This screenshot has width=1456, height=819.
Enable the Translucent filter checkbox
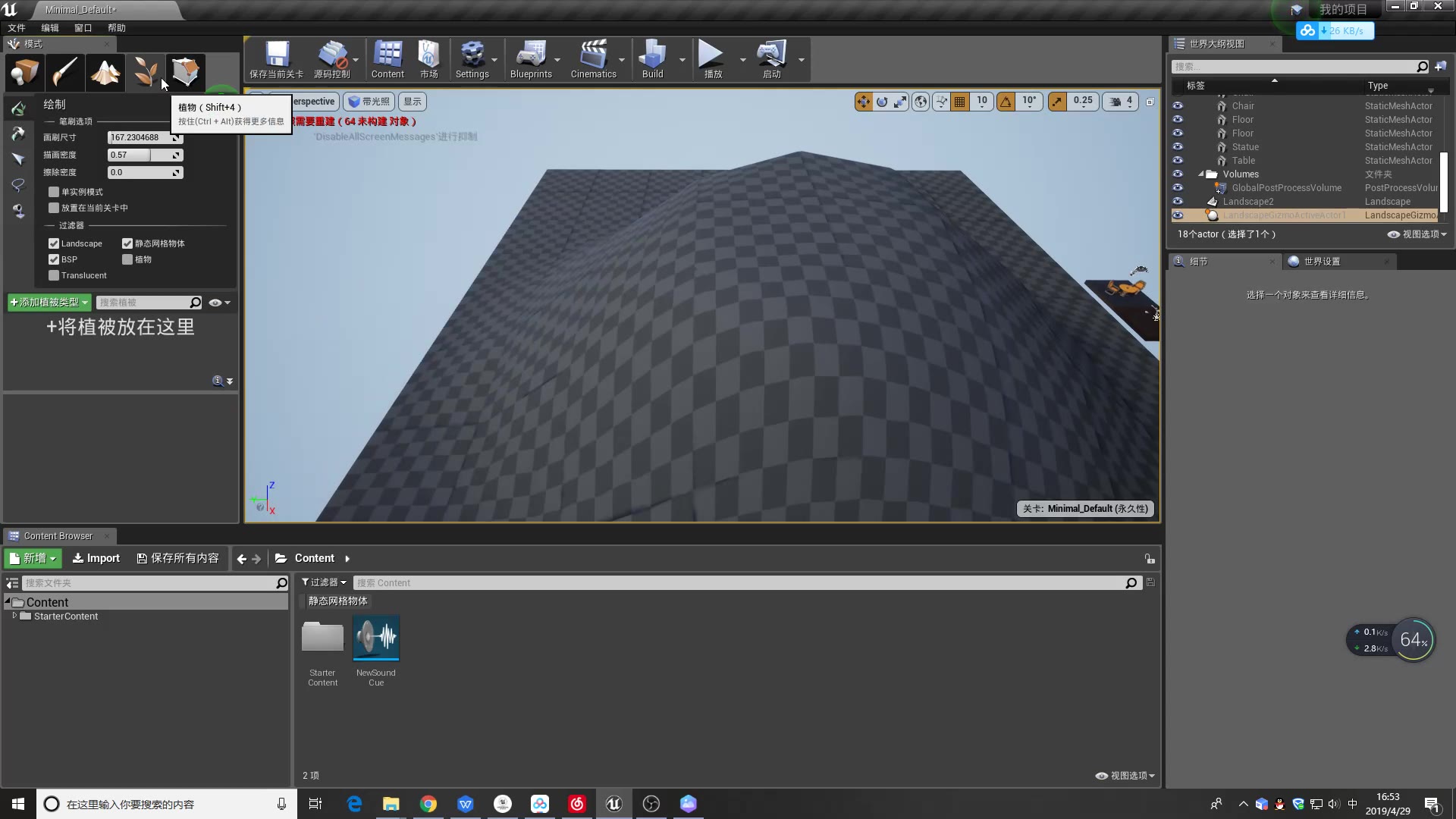coord(53,275)
